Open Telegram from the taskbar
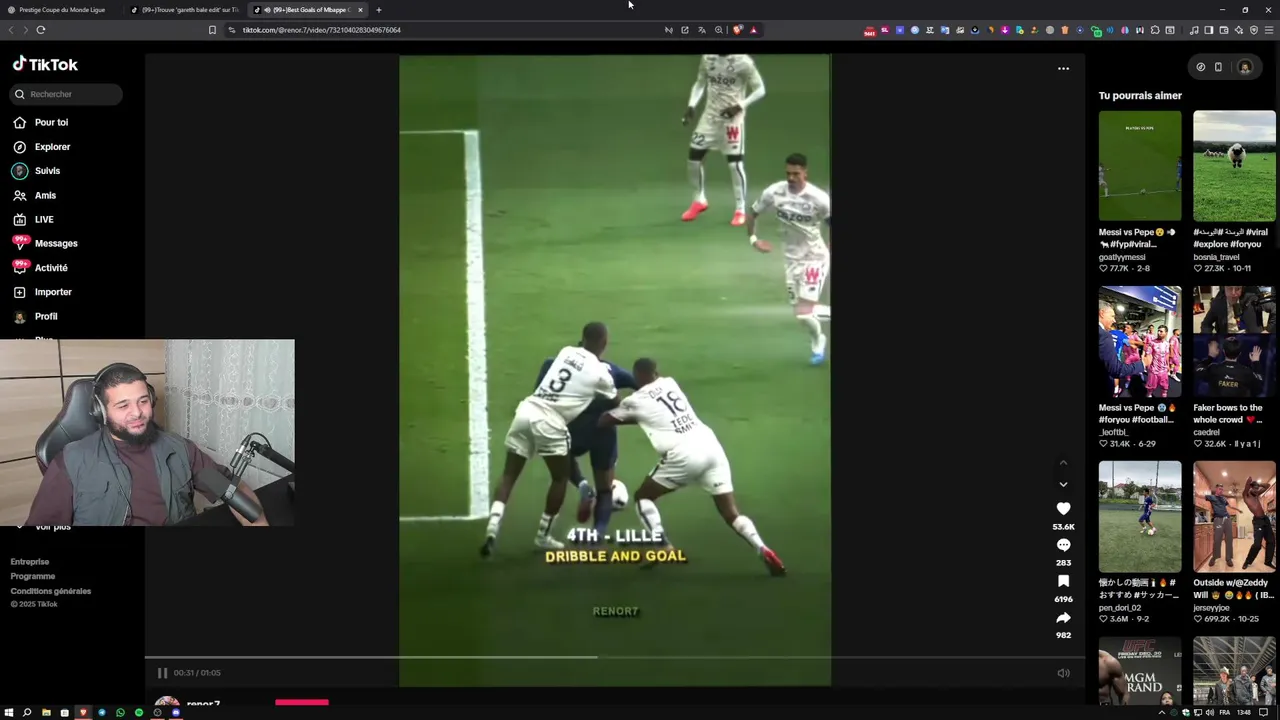This screenshot has width=1280, height=720. [x=101, y=712]
